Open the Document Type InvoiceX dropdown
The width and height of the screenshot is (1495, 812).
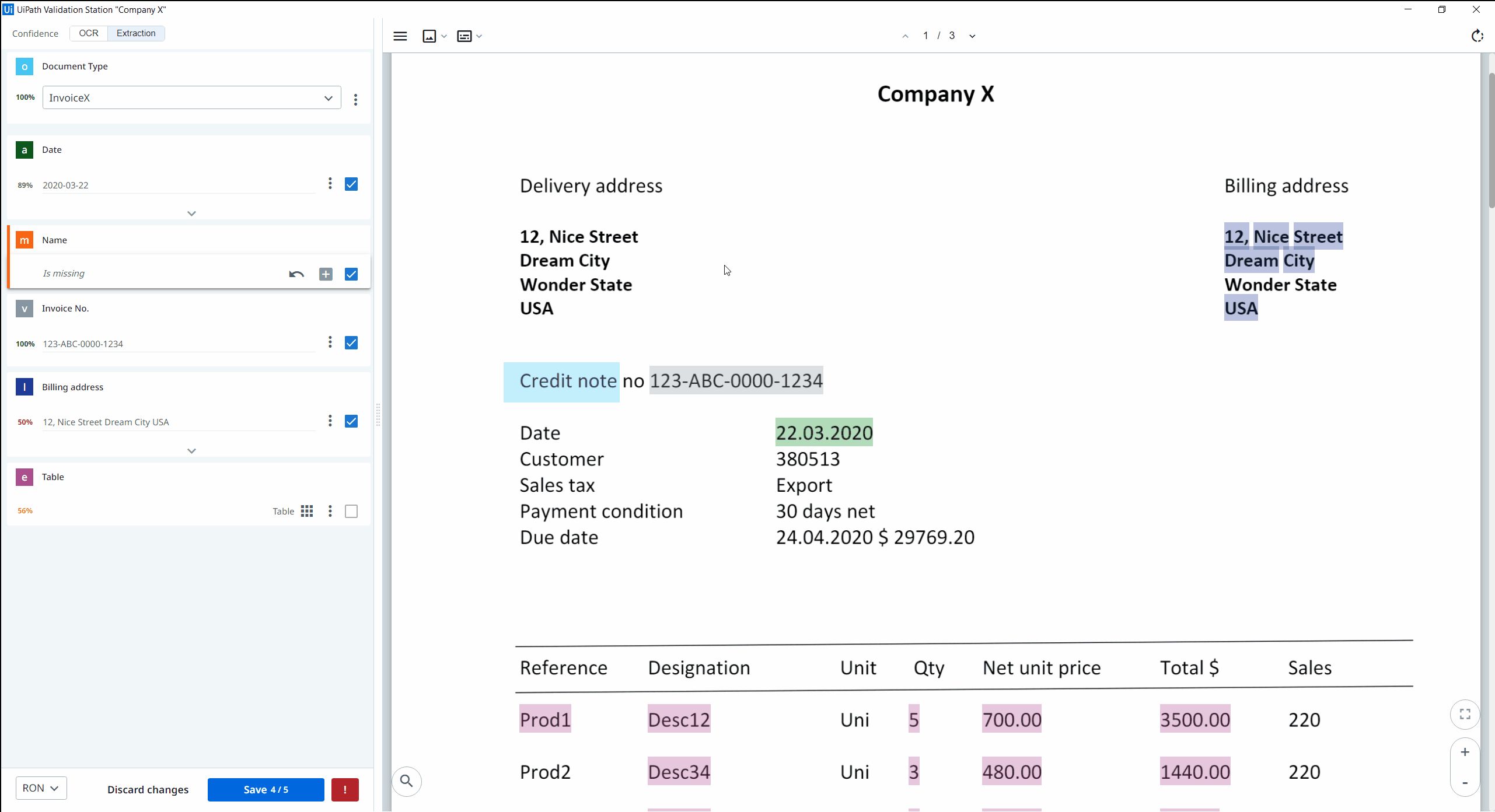pyautogui.click(x=191, y=98)
